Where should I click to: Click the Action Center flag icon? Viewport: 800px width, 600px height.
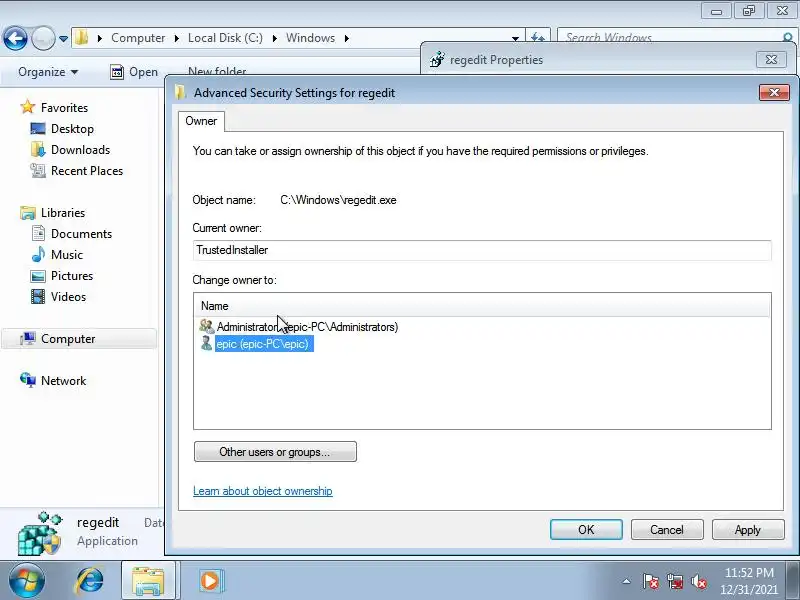[x=651, y=581]
